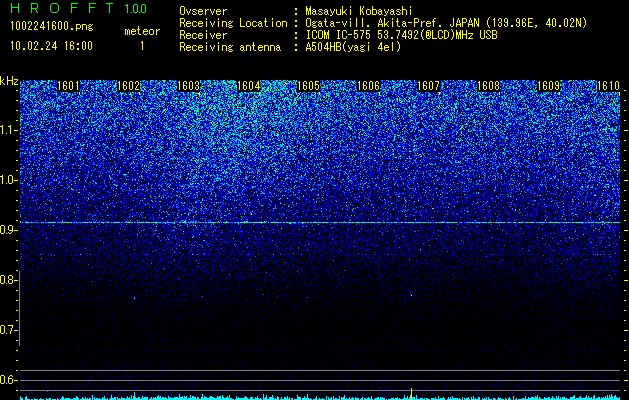The width and height of the screenshot is (629, 400).
Task: Click the 1.1 frequency axis label
Action: [9, 130]
